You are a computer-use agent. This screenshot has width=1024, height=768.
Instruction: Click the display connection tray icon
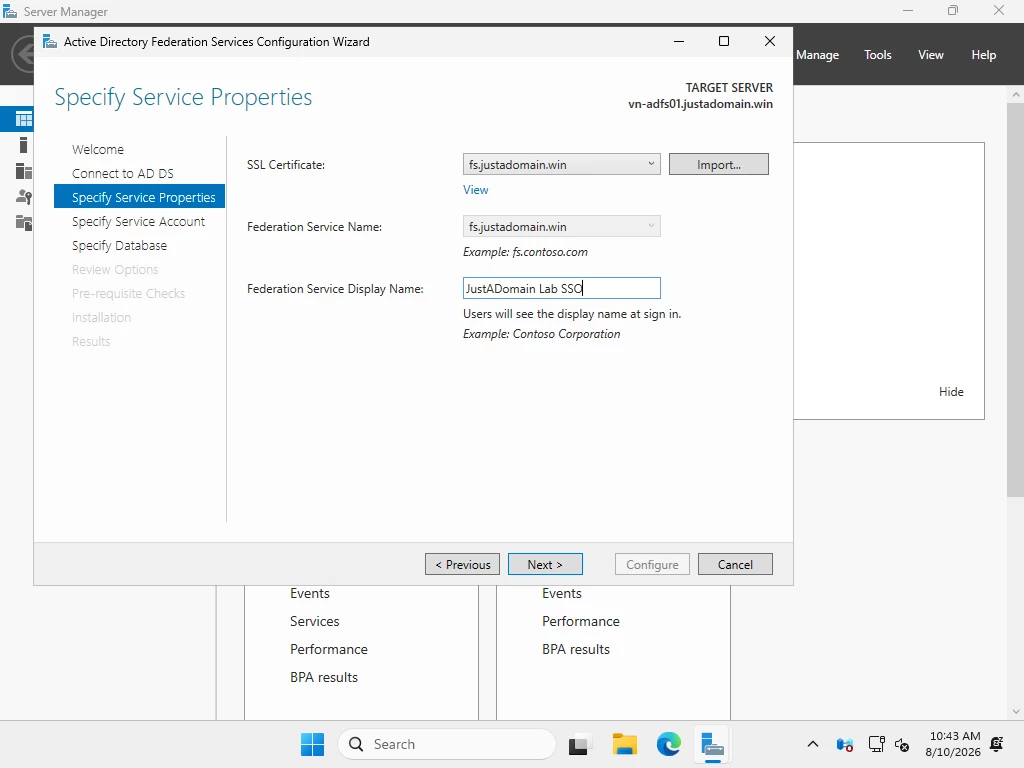point(876,744)
